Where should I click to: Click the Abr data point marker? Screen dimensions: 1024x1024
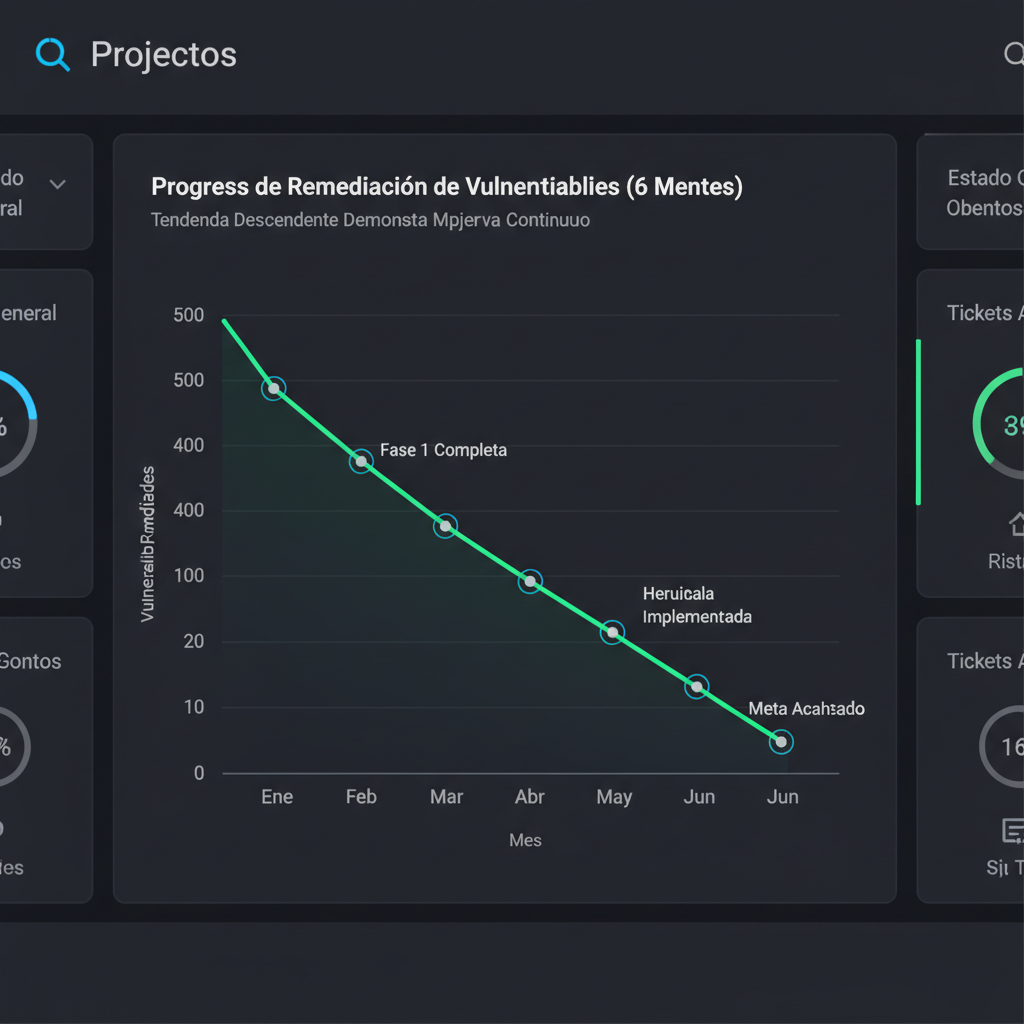click(x=530, y=581)
